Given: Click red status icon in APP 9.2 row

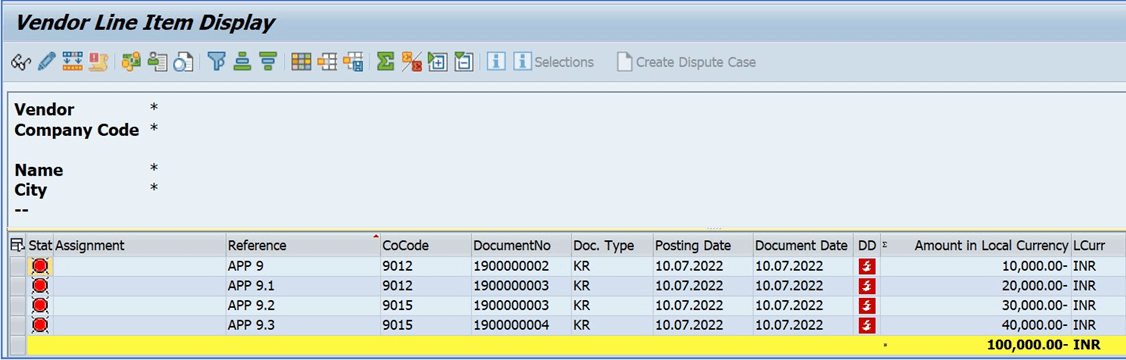Looking at the screenshot, I should click(x=39, y=305).
